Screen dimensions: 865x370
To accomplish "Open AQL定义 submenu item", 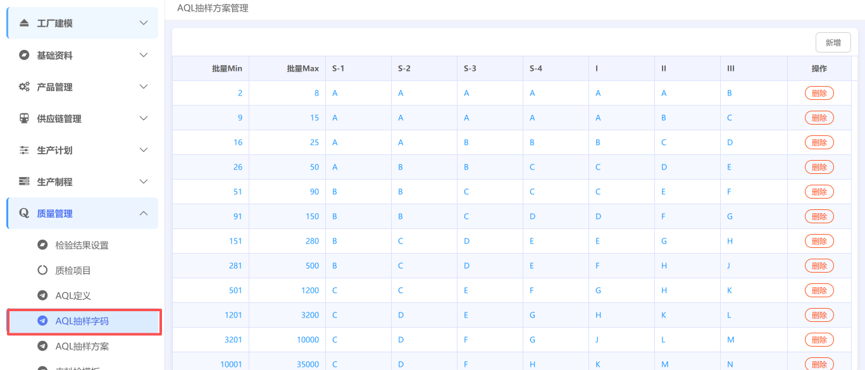I will coord(83,296).
